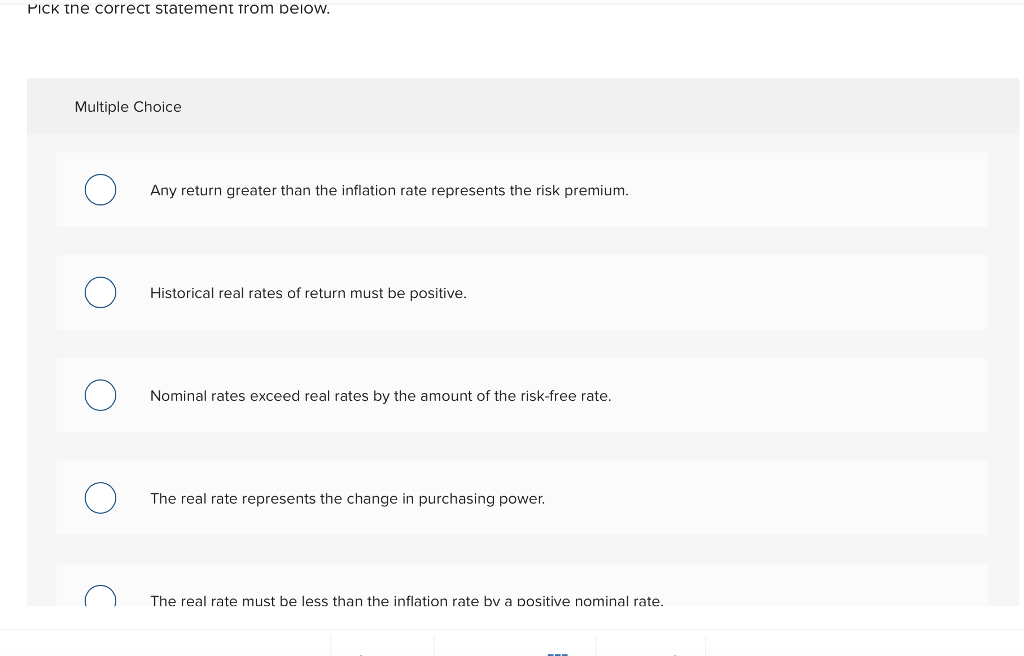Click the statement 'Historical real rates of return must be positive'

[x=308, y=293]
